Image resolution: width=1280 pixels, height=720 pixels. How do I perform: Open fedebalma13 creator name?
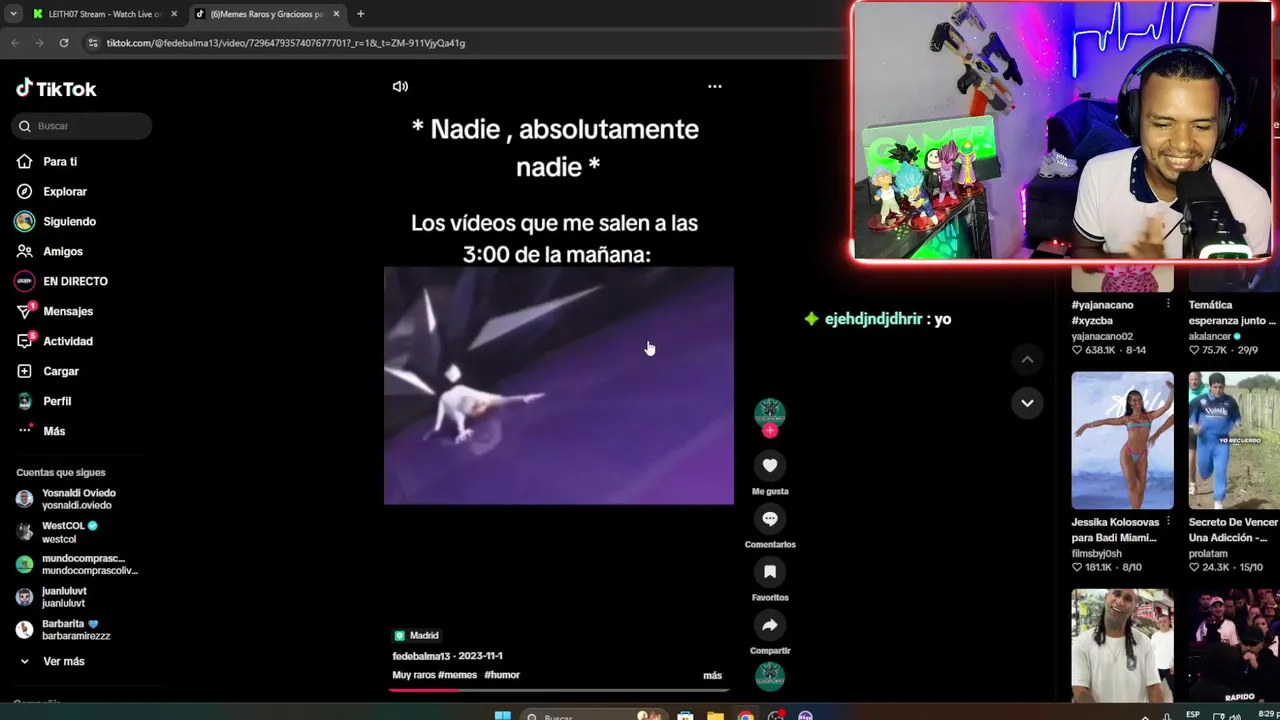(421, 656)
